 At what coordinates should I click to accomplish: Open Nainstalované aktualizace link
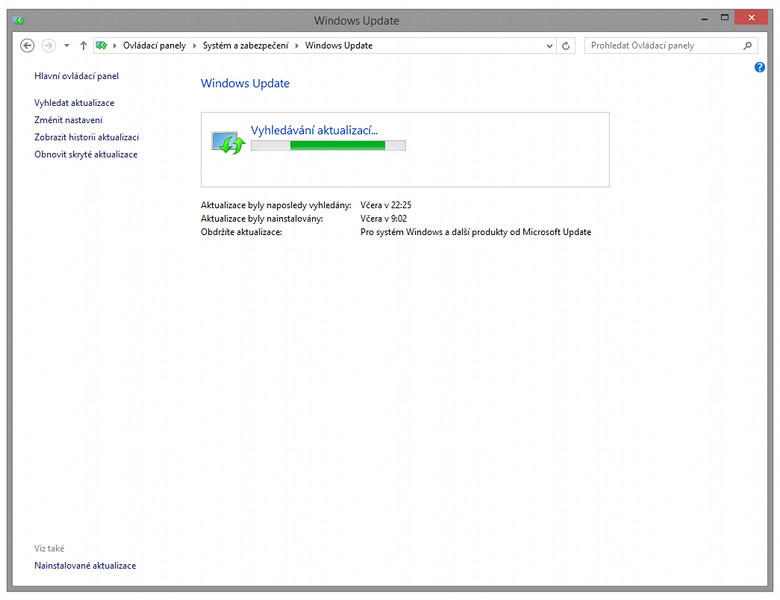[85, 566]
